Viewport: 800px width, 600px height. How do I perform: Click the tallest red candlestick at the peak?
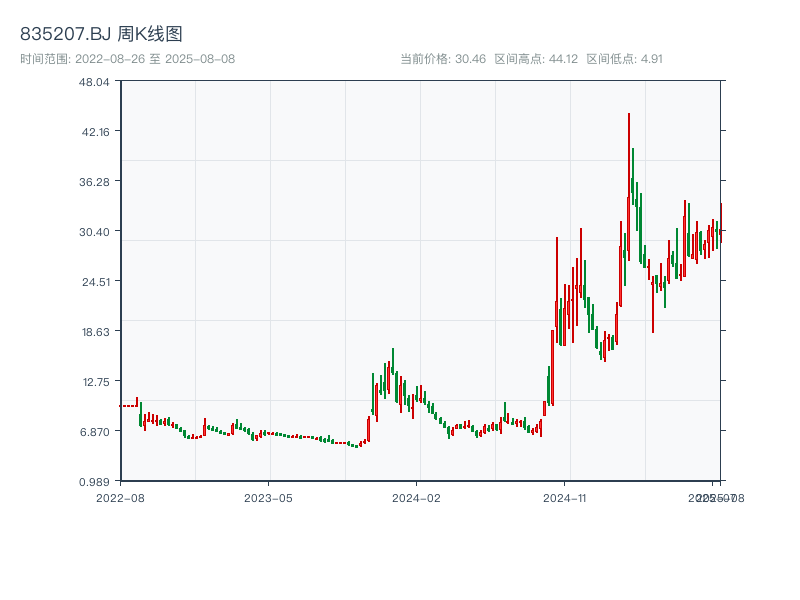(629, 187)
